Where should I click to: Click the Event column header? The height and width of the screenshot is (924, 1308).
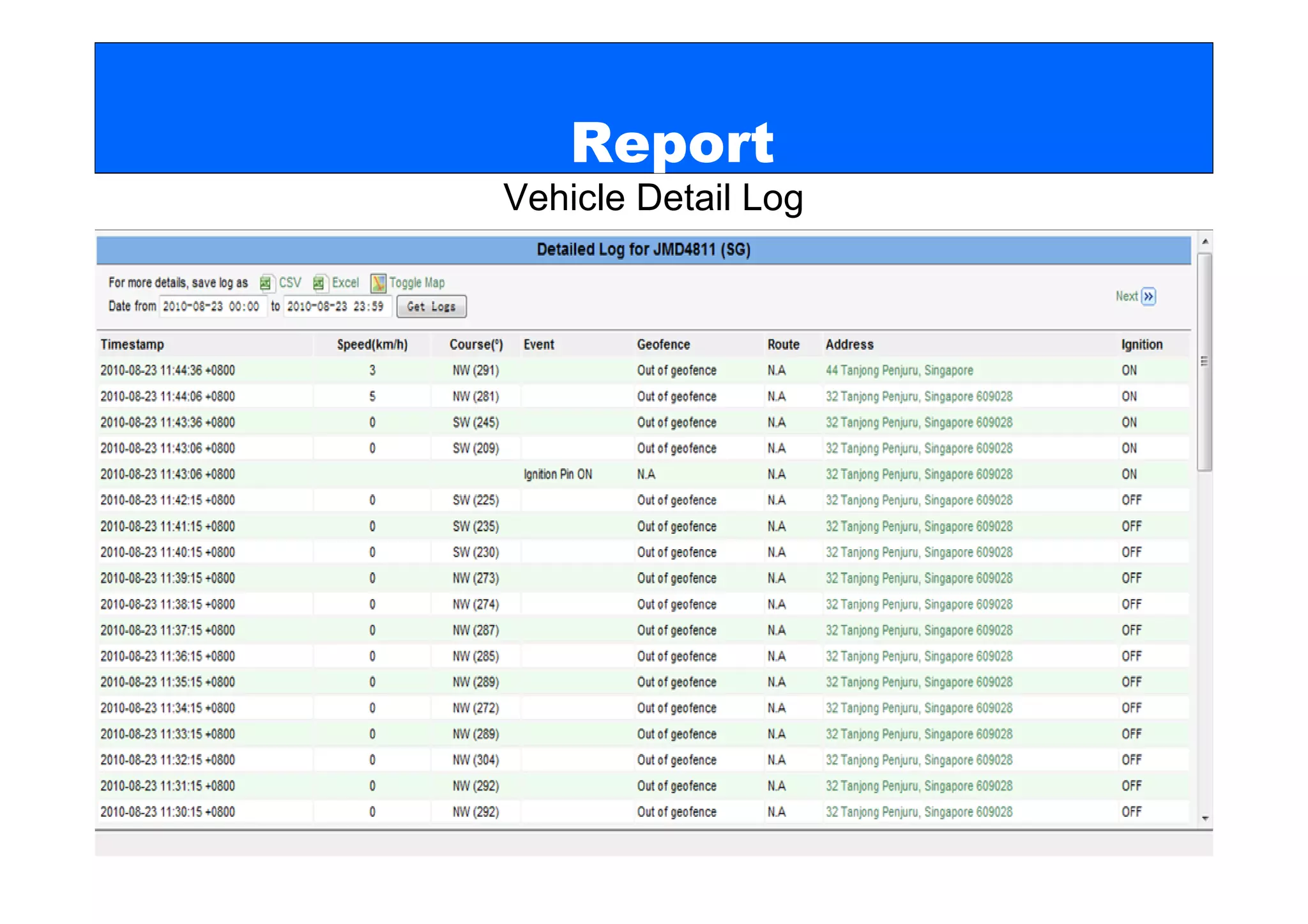pos(539,345)
